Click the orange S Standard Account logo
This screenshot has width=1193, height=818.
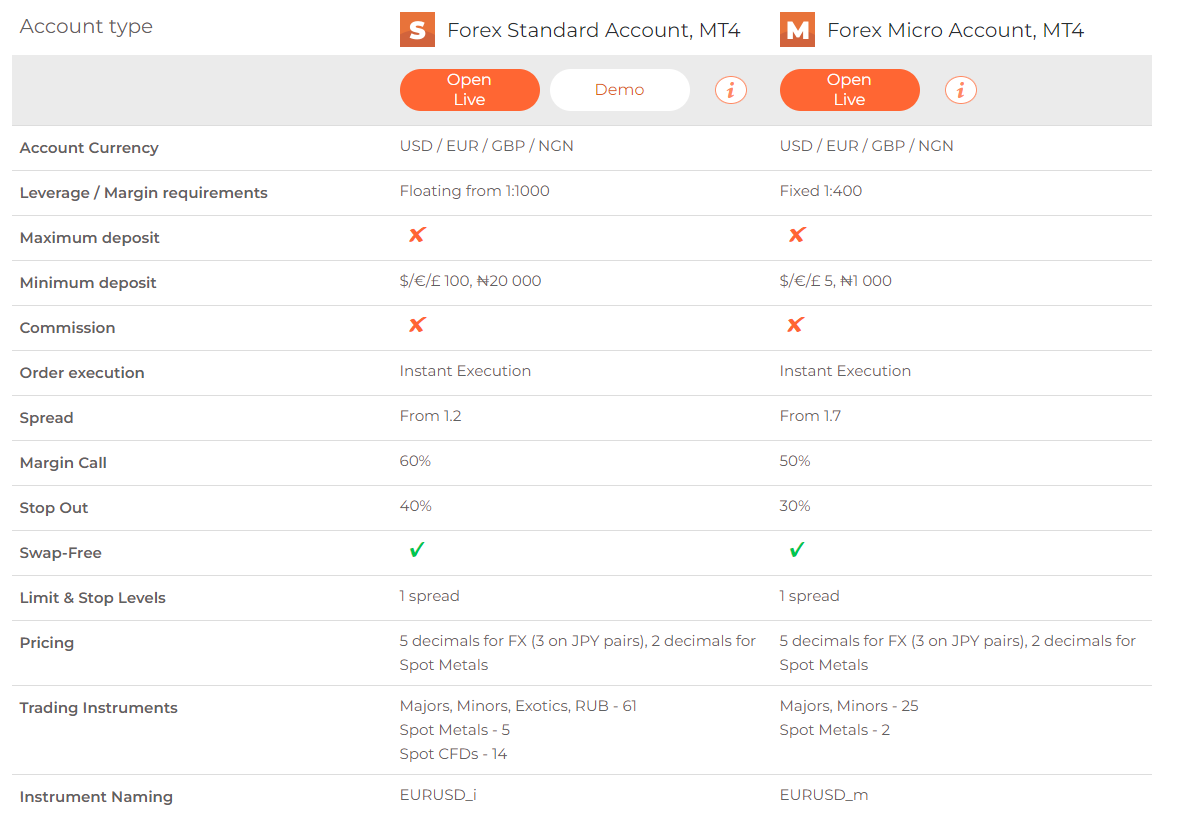[417, 30]
